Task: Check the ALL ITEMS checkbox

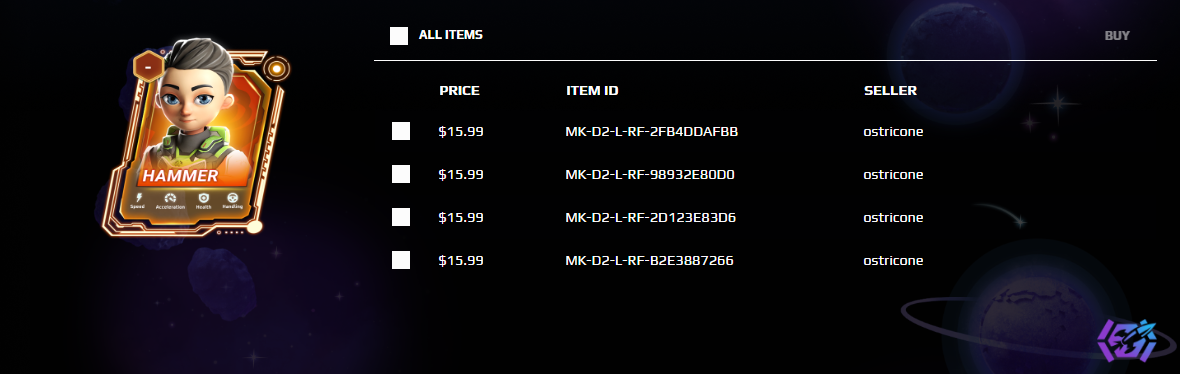Action: 399,35
